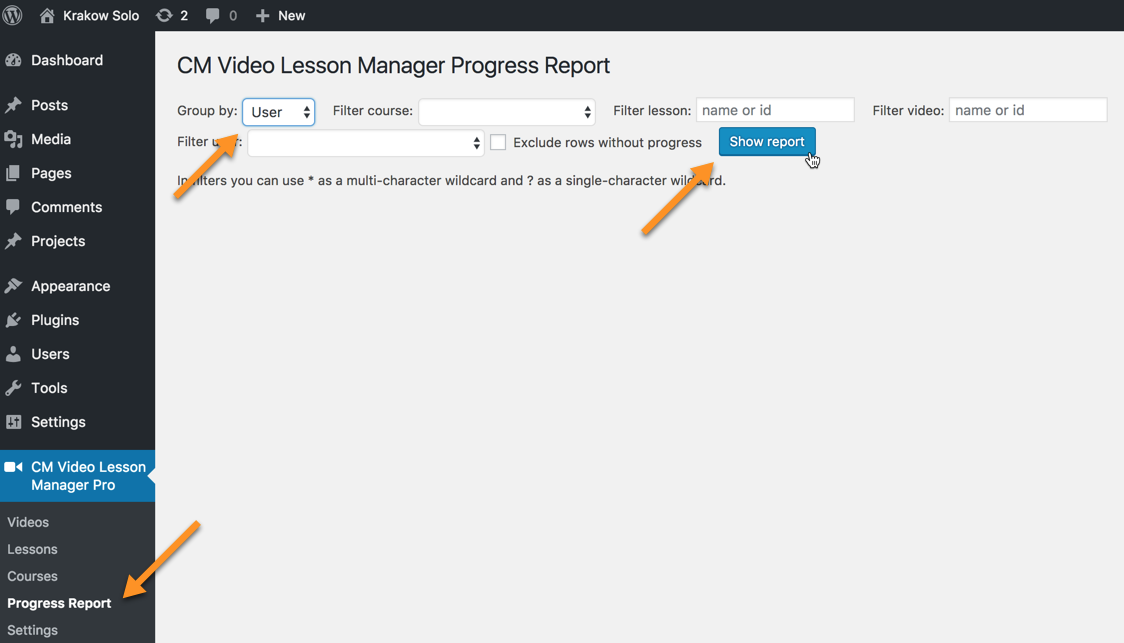
Task: Click the Media icon in sidebar
Action: tap(13, 139)
